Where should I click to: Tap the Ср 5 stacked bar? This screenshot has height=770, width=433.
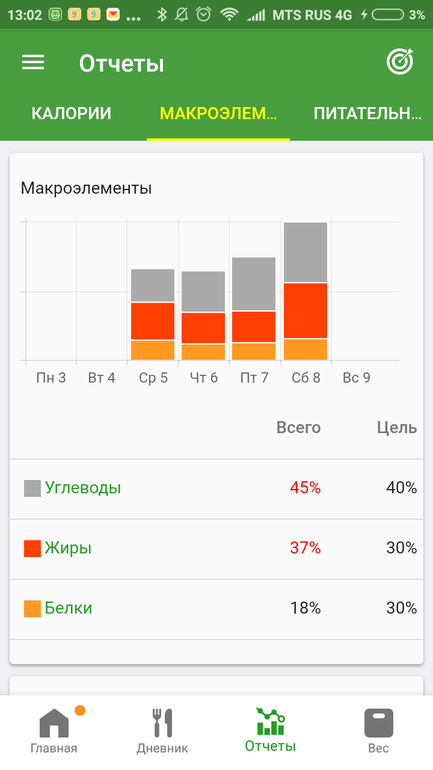coord(153,314)
